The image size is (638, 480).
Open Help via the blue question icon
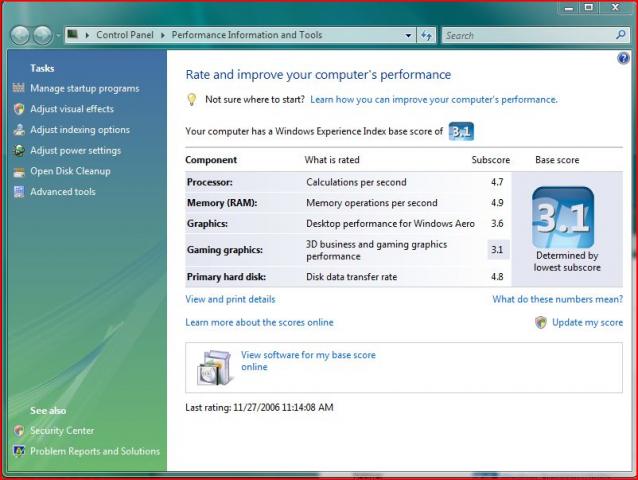pos(623,58)
